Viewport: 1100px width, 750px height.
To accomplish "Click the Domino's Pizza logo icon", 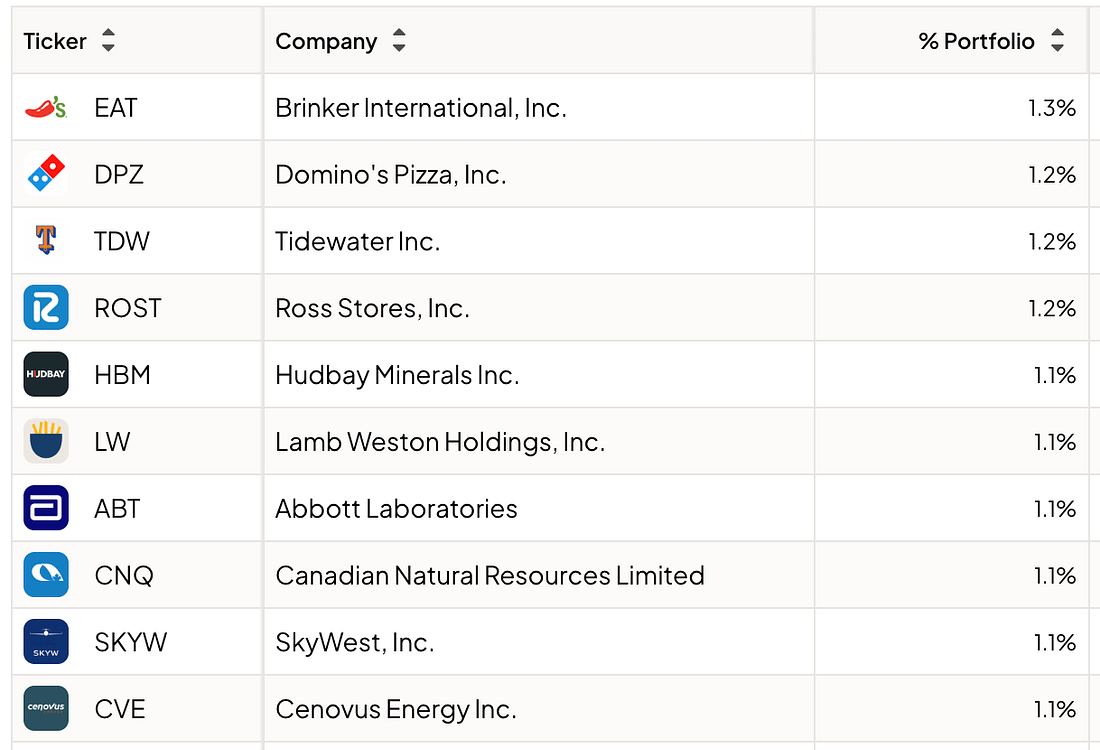I will [x=46, y=174].
